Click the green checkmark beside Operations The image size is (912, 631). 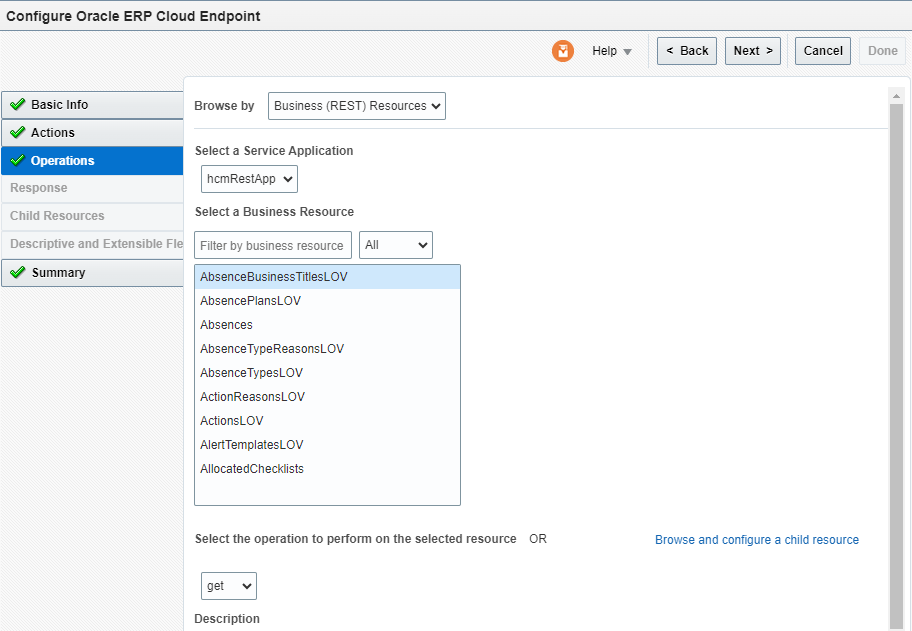tap(17, 160)
